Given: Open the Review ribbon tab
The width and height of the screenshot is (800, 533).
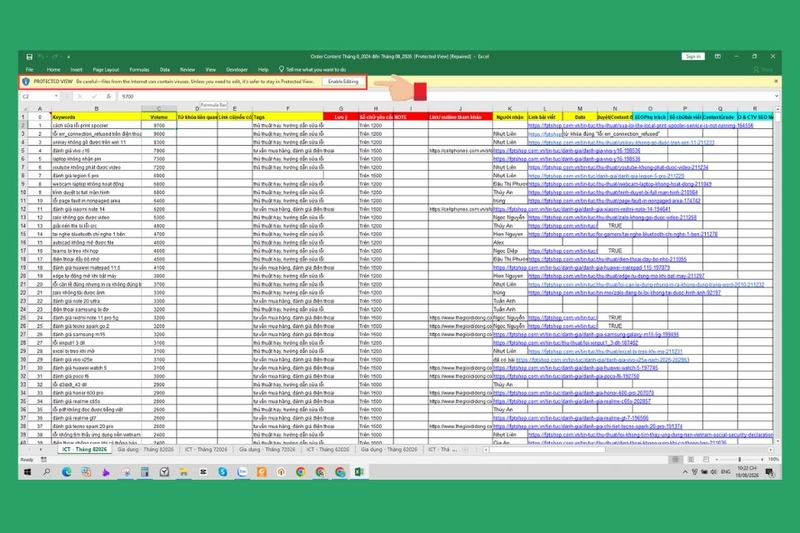Looking at the screenshot, I should tap(187, 69).
